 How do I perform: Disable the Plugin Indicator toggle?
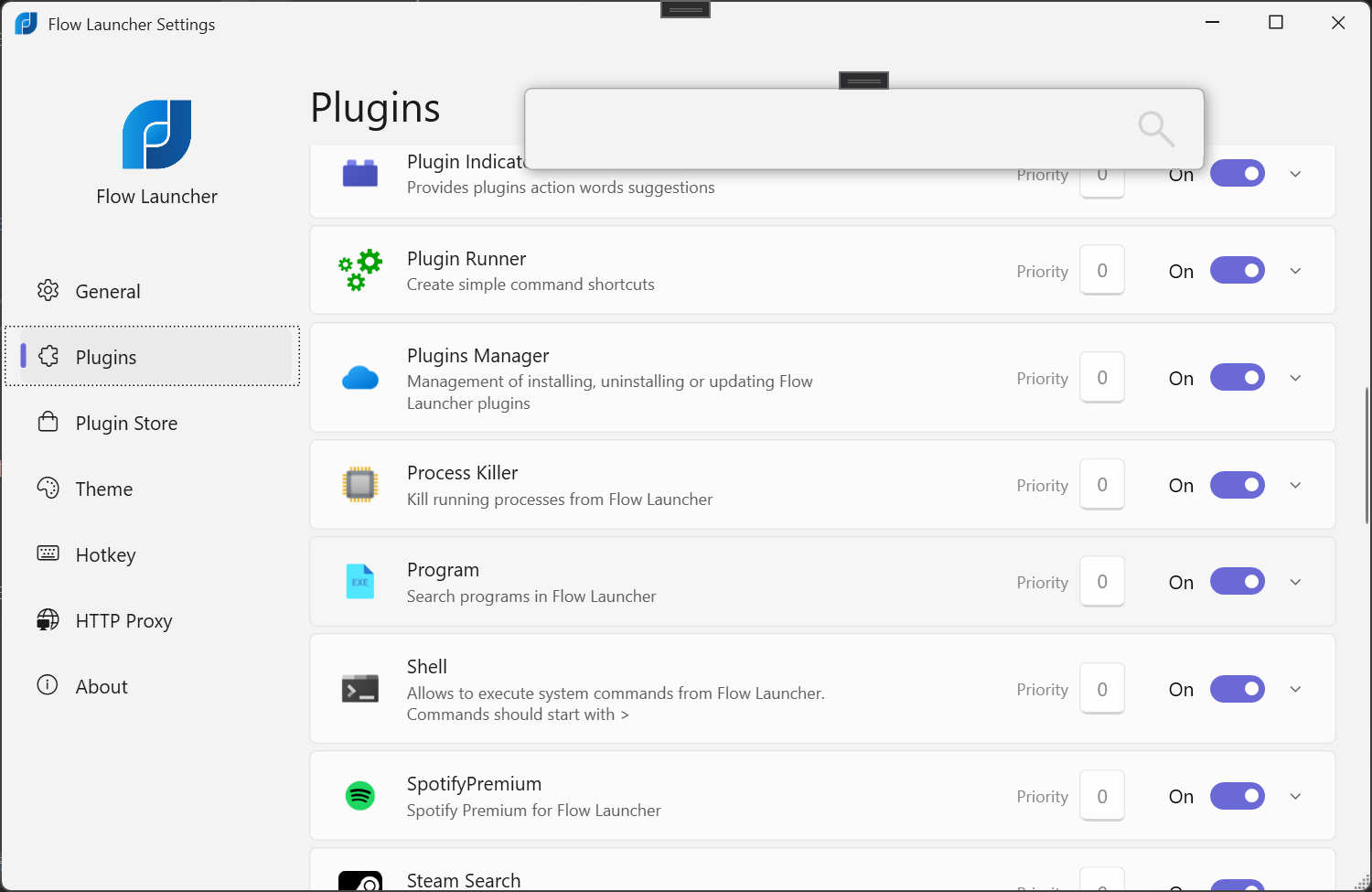click(1238, 173)
